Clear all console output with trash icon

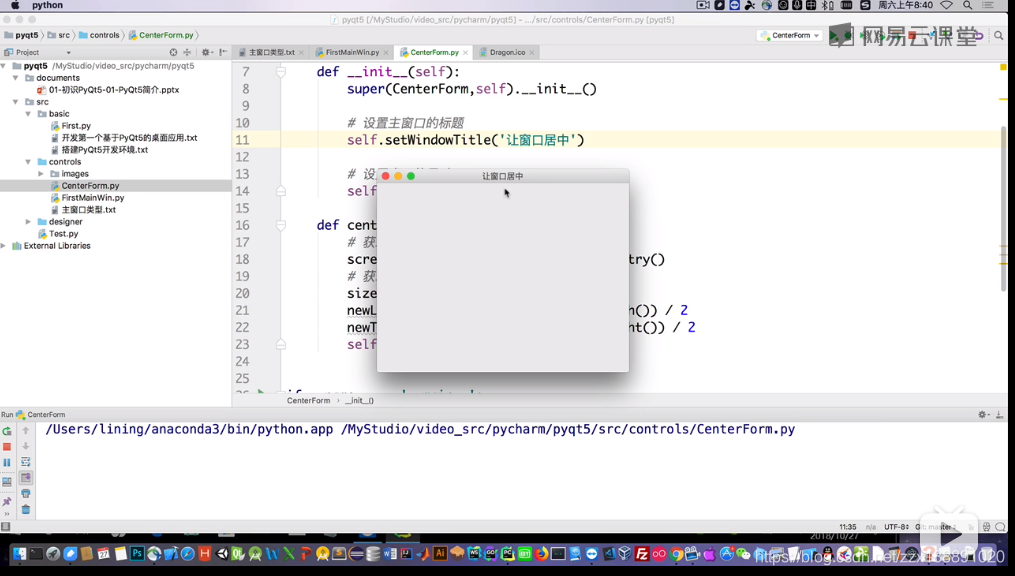(26, 509)
